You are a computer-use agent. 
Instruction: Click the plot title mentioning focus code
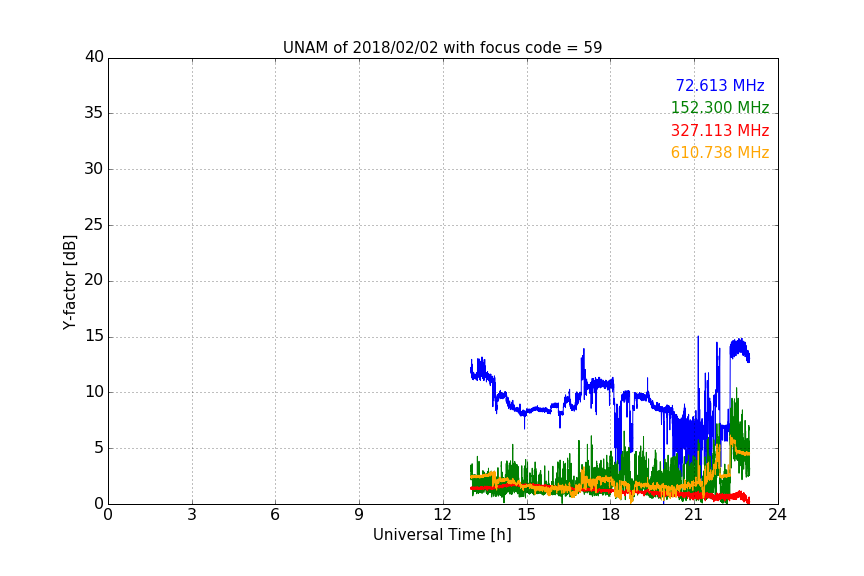tap(442, 47)
